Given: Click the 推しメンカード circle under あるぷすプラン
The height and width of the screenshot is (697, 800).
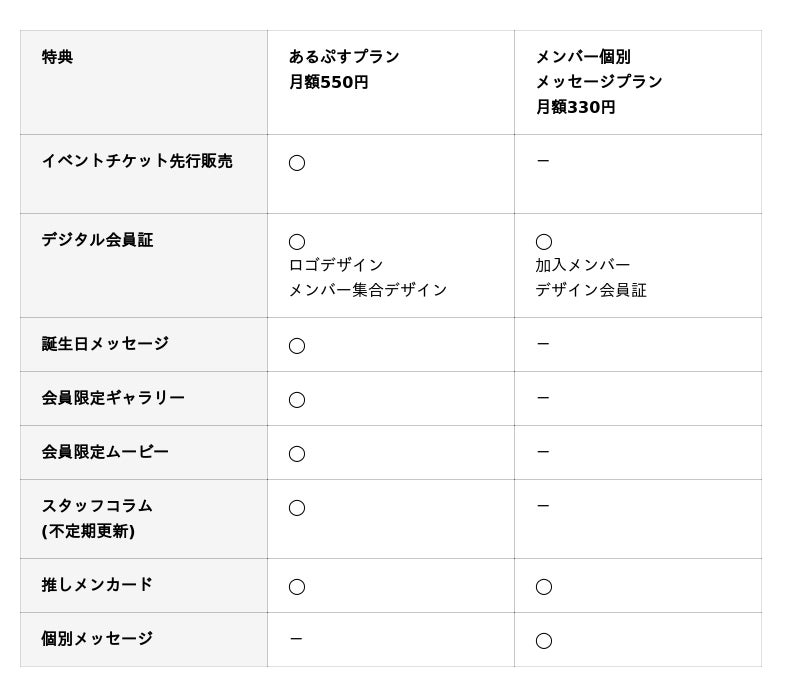Looking at the screenshot, I should [x=297, y=587].
